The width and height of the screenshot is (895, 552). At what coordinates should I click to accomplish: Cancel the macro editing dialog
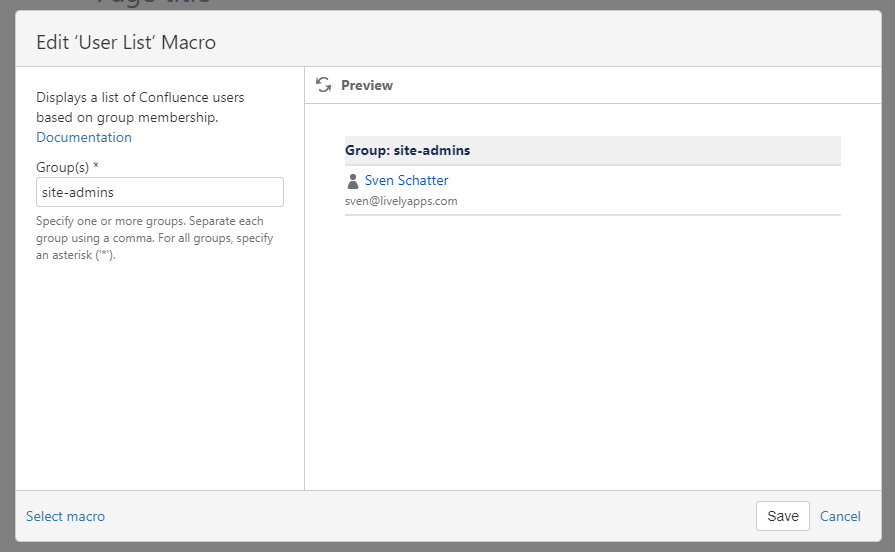coord(840,516)
